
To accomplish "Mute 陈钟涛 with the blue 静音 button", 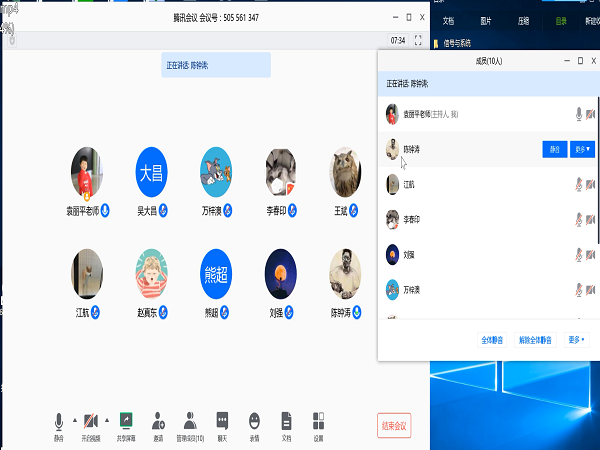I will pyautogui.click(x=554, y=149).
